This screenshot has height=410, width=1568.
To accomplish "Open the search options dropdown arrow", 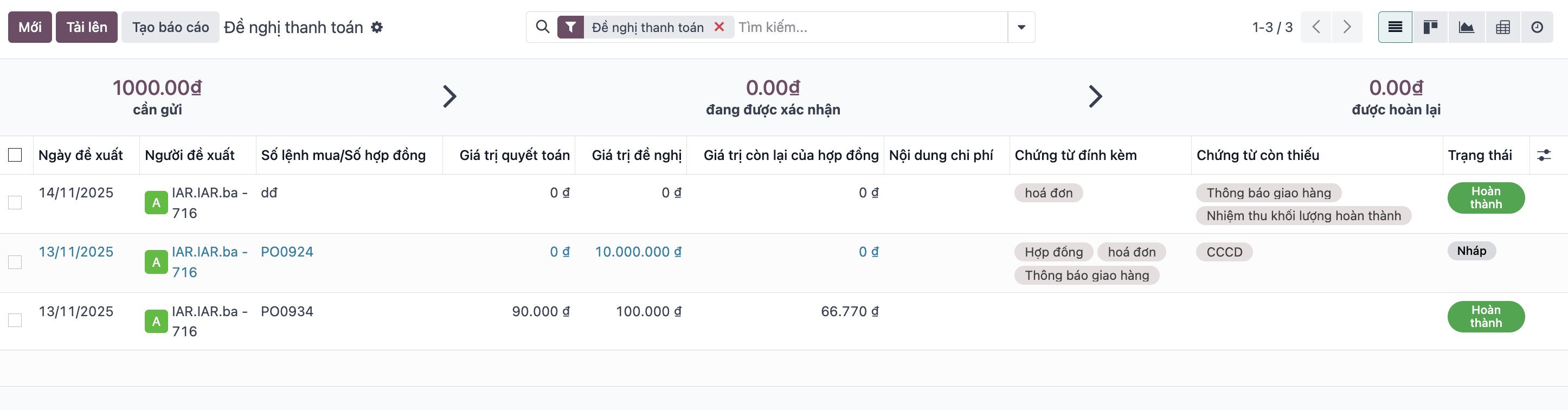I will tap(1021, 28).
